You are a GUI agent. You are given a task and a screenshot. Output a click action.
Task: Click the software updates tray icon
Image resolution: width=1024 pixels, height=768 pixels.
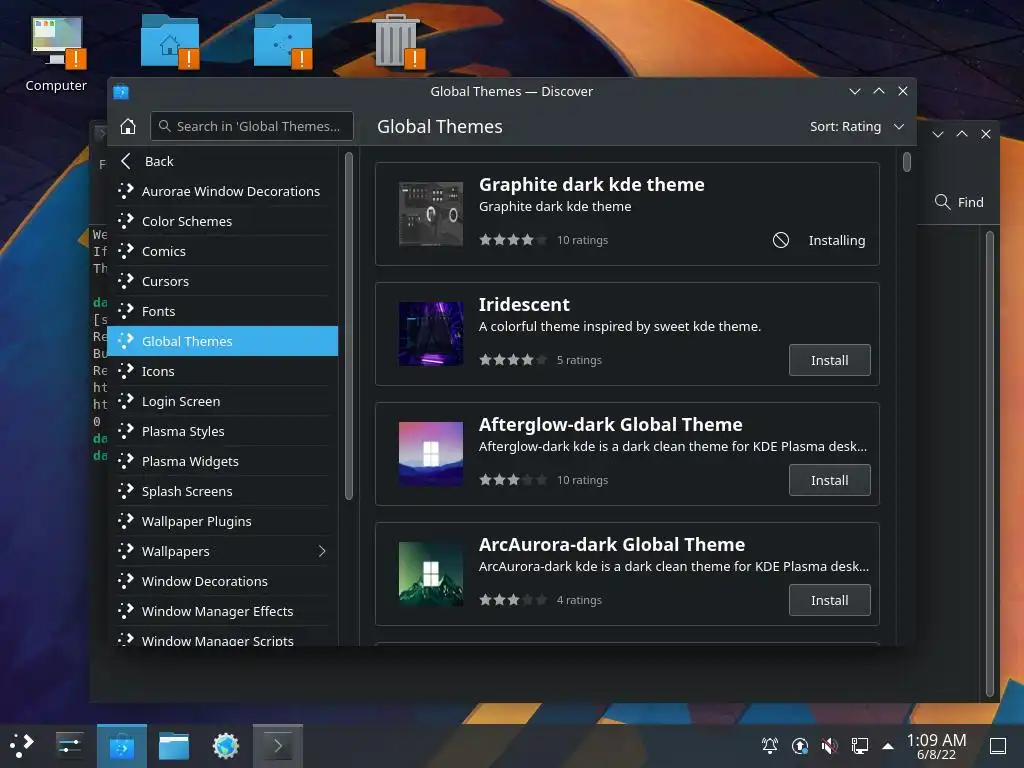coord(799,745)
